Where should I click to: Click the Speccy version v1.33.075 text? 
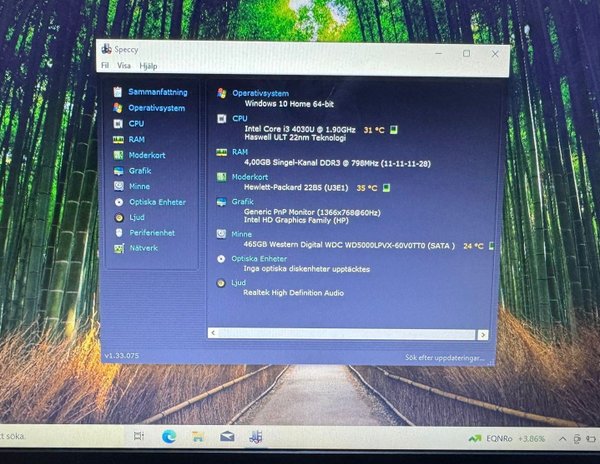tap(121, 355)
